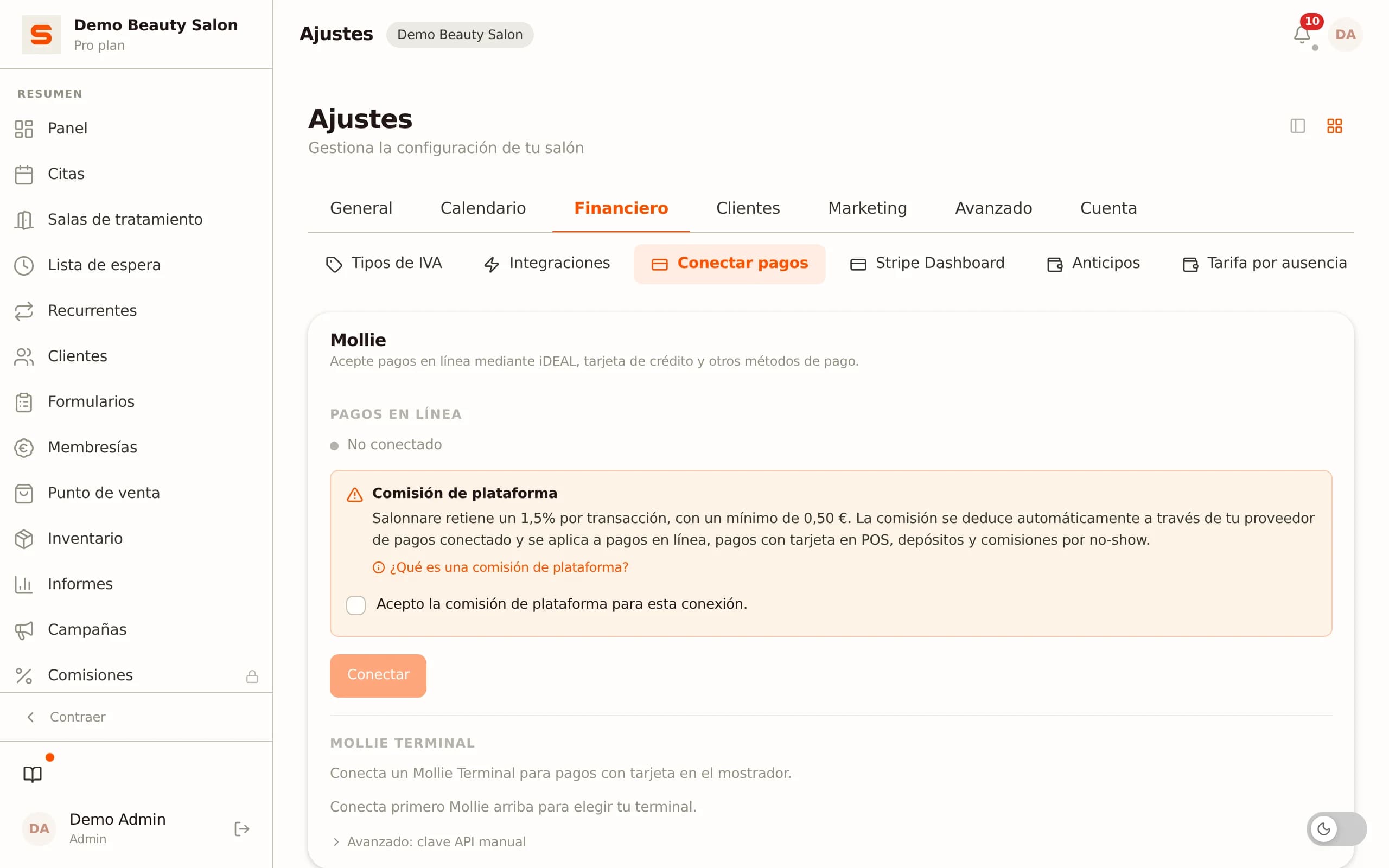
Task: Open Campañas megaphone icon
Action: click(x=23, y=630)
